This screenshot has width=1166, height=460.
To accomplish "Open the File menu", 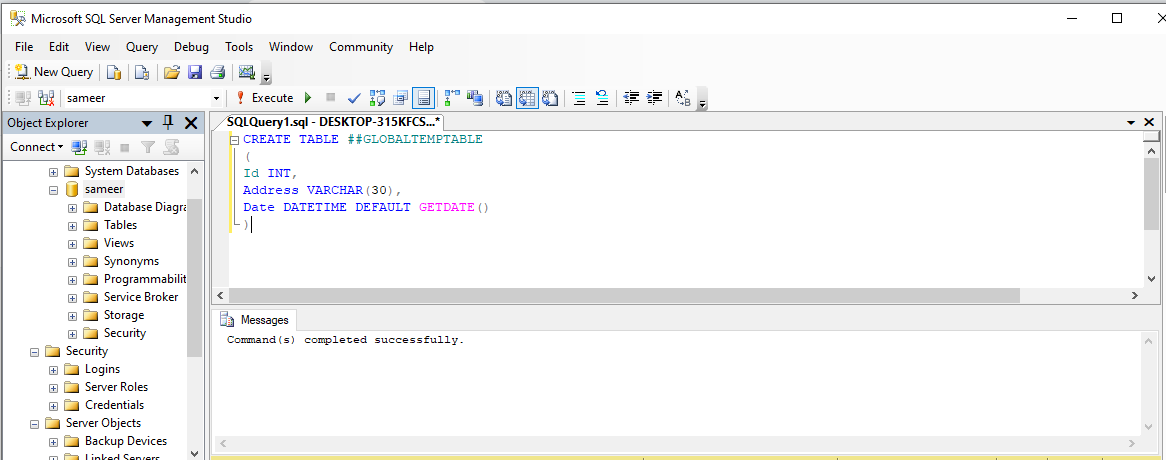I will pos(24,47).
